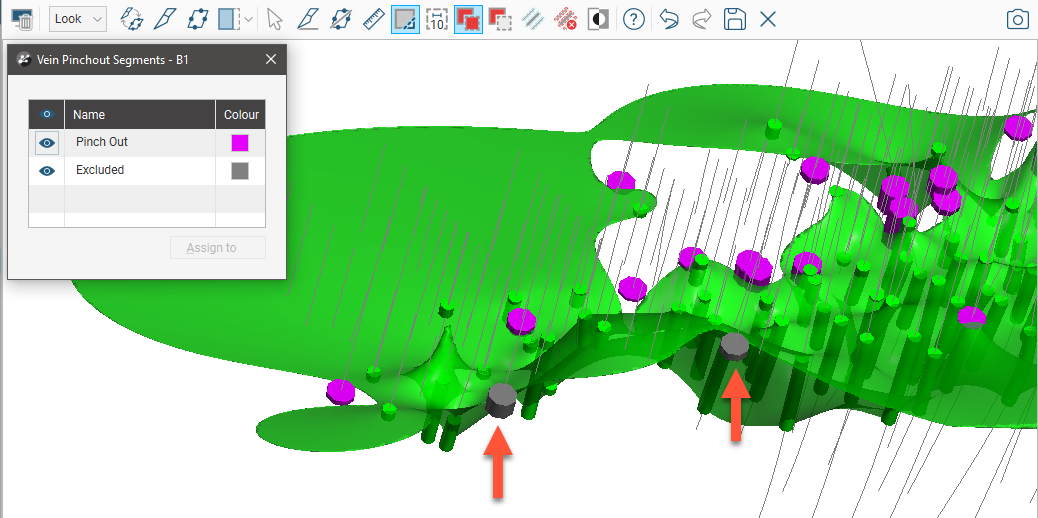Image resolution: width=1038 pixels, height=518 pixels.
Task: Click the save floppy disk icon
Action: point(735,19)
